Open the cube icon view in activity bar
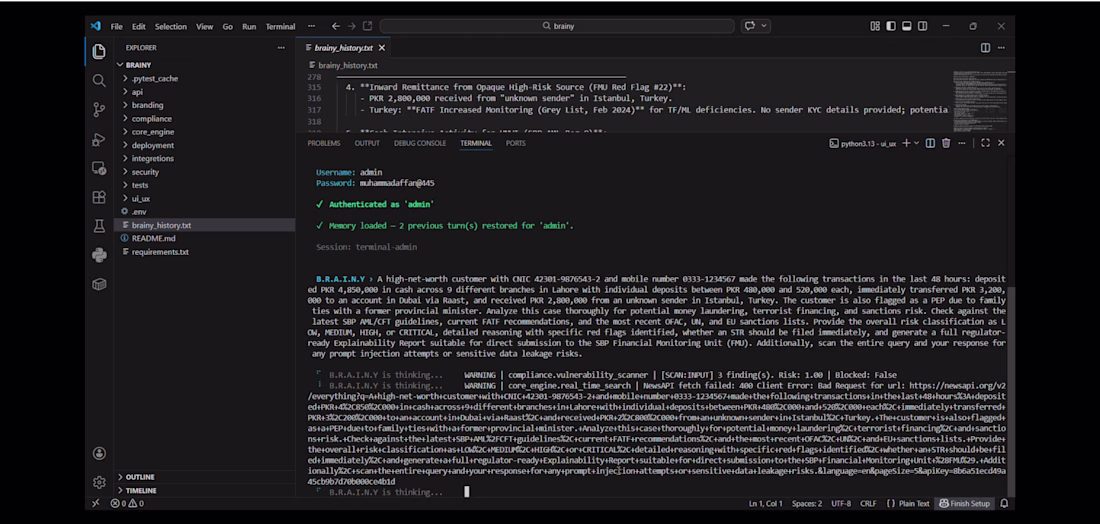Screen dimensions: 1100x524 [x=99, y=284]
